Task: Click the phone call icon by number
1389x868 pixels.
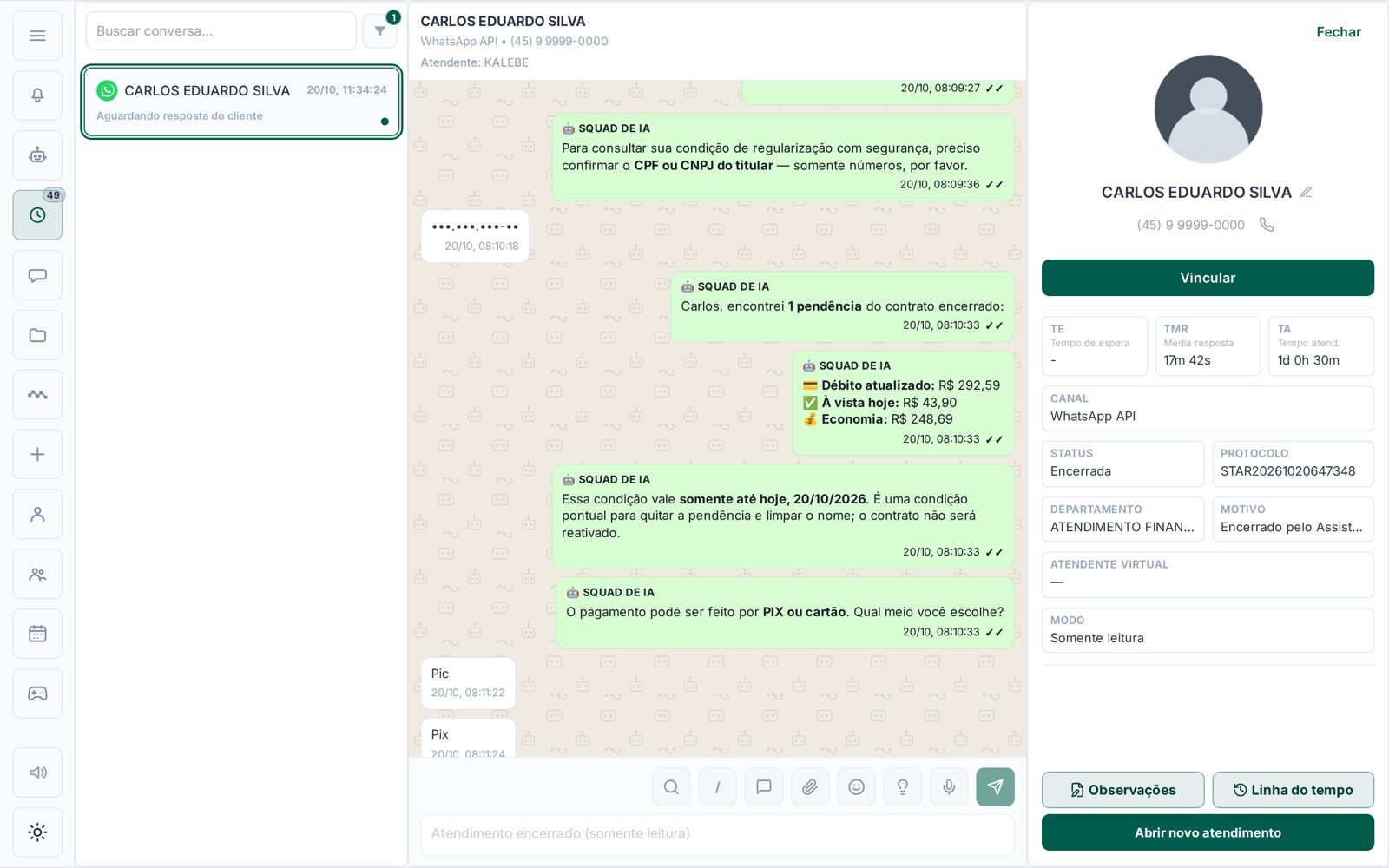Action: [1267, 225]
